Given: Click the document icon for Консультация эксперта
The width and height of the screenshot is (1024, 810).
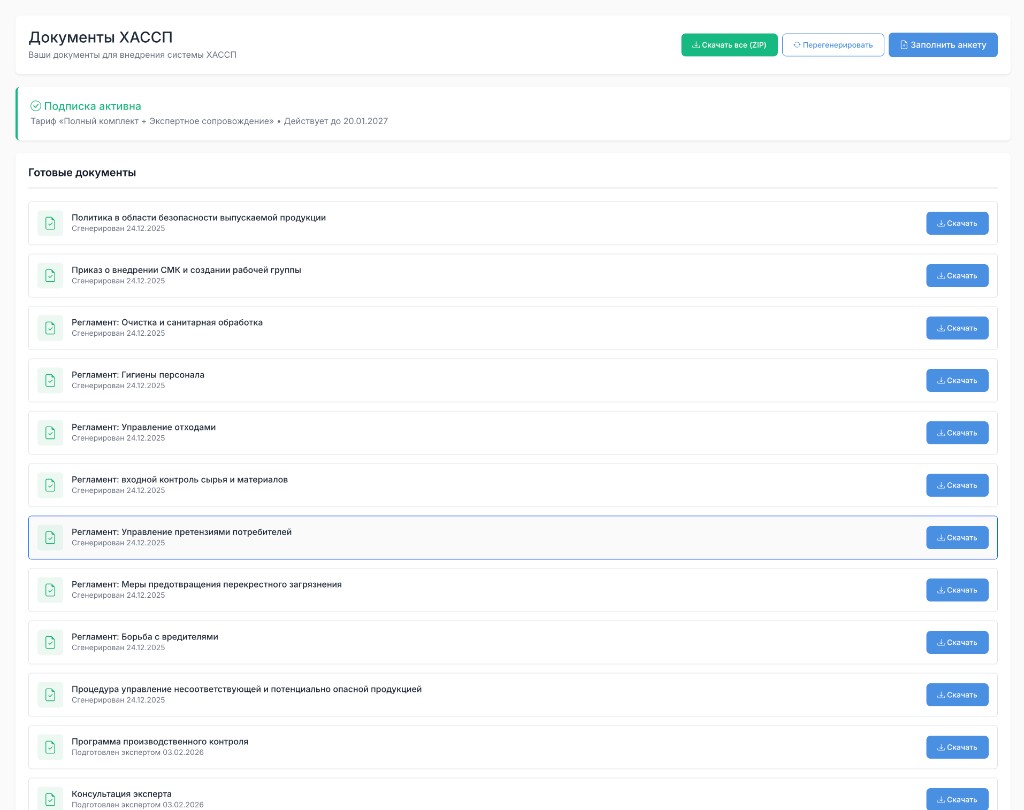Looking at the screenshot, I should pos(50,799).
